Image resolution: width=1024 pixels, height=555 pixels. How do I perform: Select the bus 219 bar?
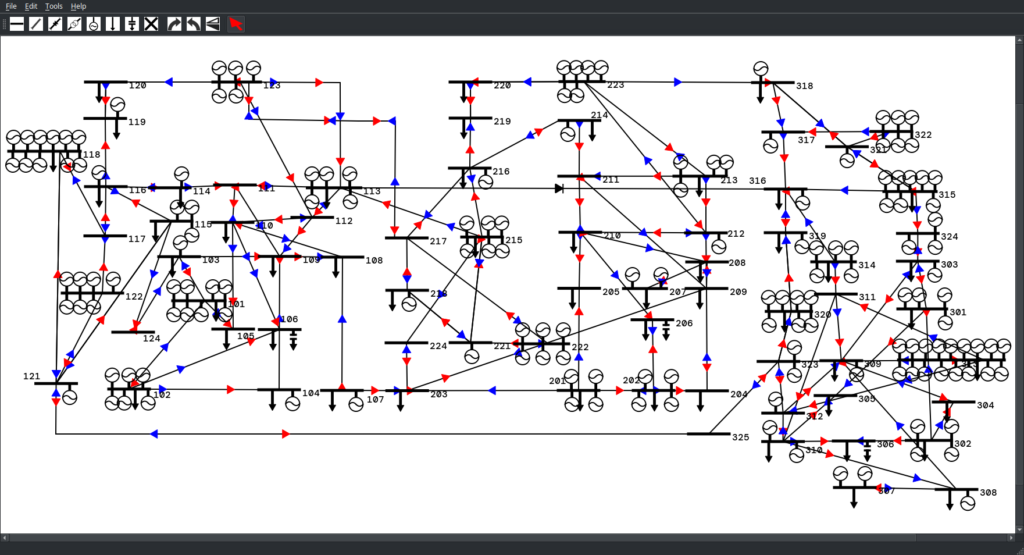click(470, 118)
